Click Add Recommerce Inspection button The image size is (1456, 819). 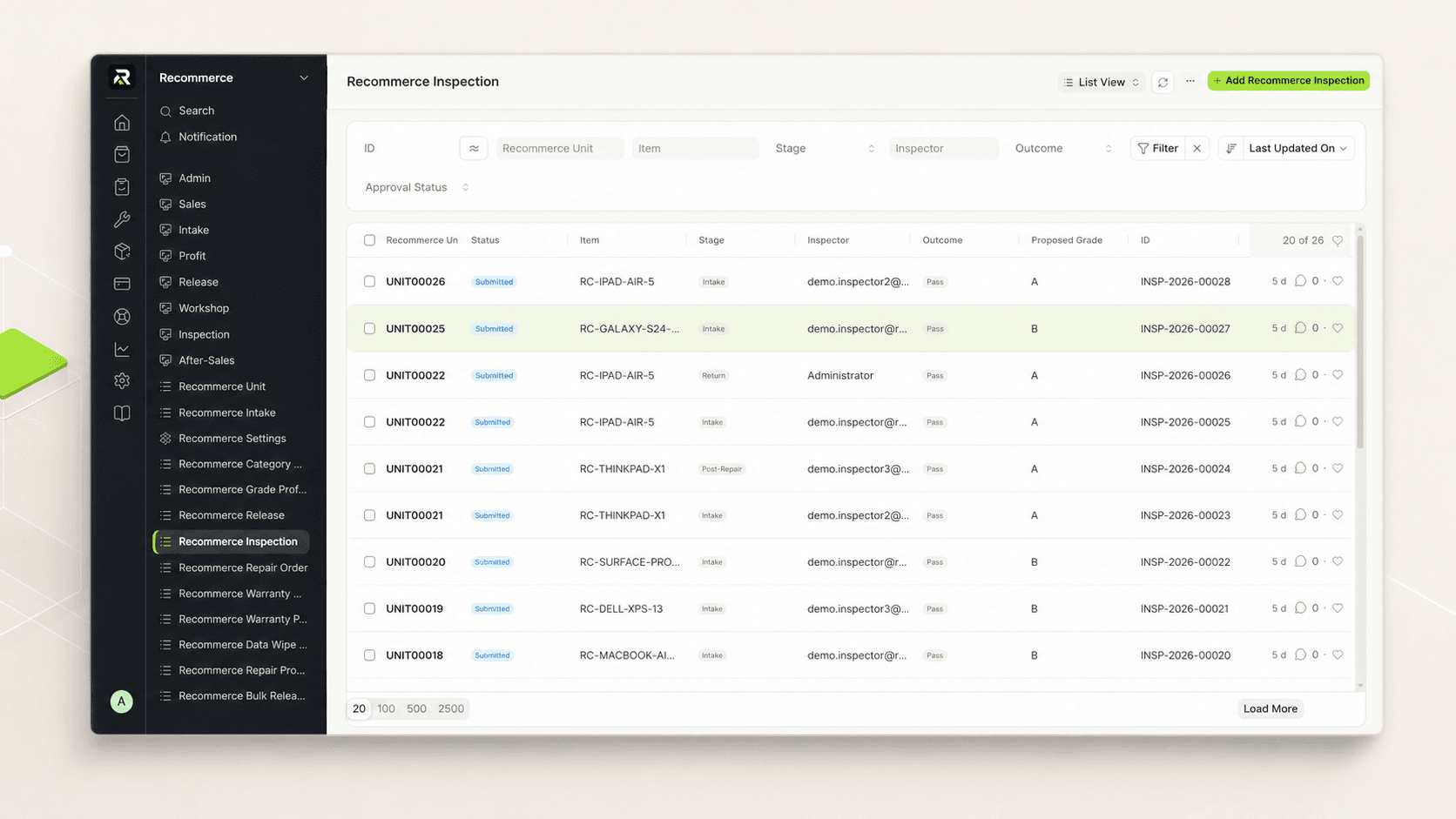(1289, 81)
